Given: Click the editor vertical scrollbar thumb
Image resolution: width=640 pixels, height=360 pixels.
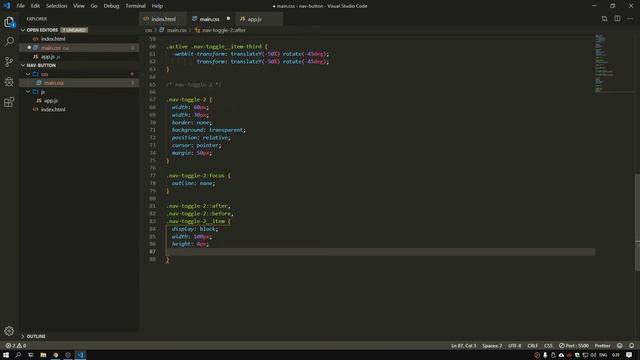Looking at the screenshot, I should click(x=637, y=222).
